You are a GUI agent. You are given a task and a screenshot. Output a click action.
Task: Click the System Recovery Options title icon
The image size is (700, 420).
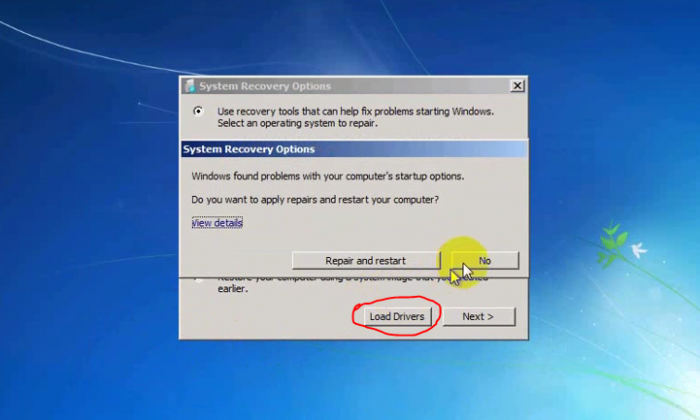pyautogui.click(x=190, y=86)
